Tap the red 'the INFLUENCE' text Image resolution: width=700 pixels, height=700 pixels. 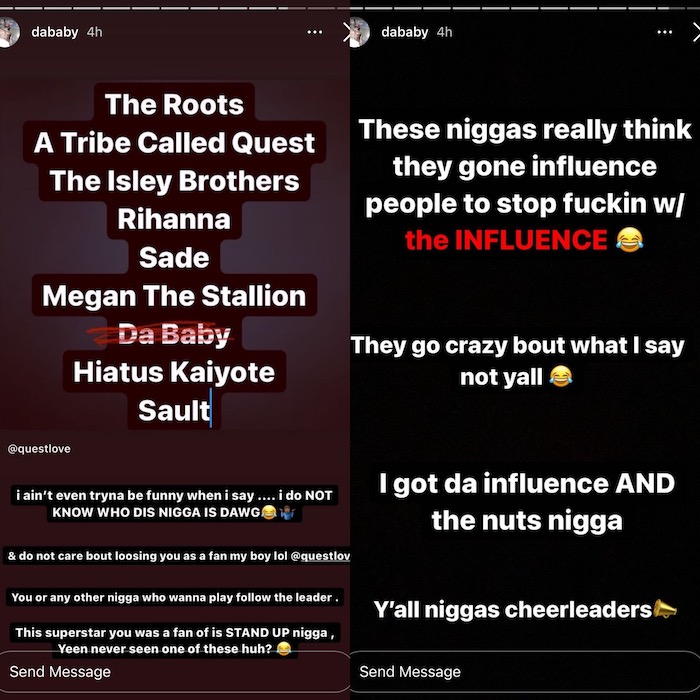[506, 240]
